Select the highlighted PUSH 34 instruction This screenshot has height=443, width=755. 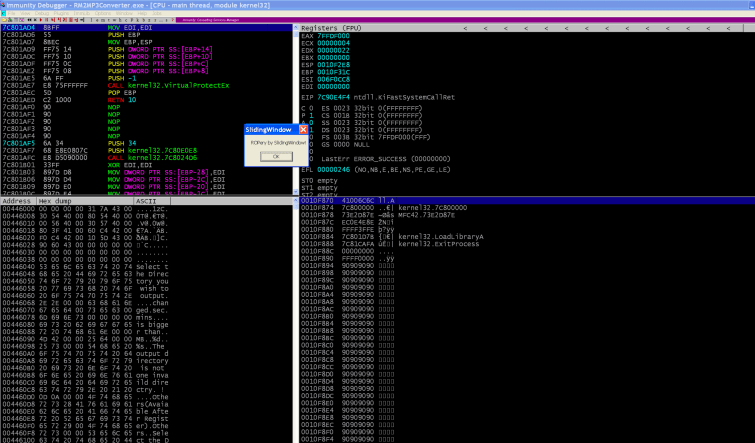point(120,143)
